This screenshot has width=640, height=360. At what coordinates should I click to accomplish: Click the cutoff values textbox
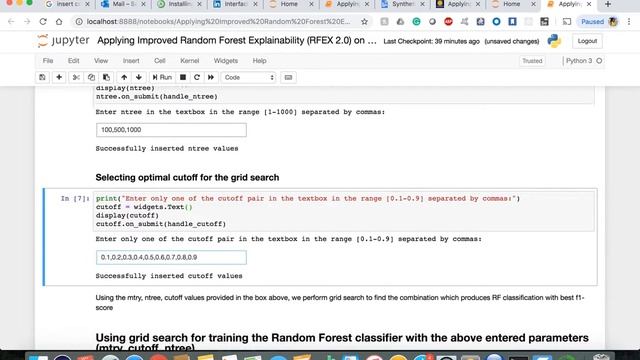pos(171,257)
